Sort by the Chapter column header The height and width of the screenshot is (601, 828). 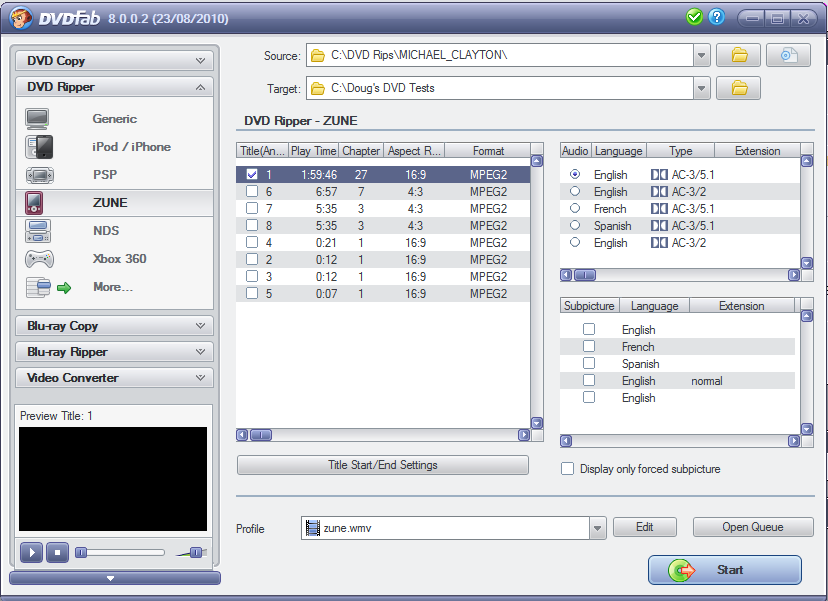[361, 151]
